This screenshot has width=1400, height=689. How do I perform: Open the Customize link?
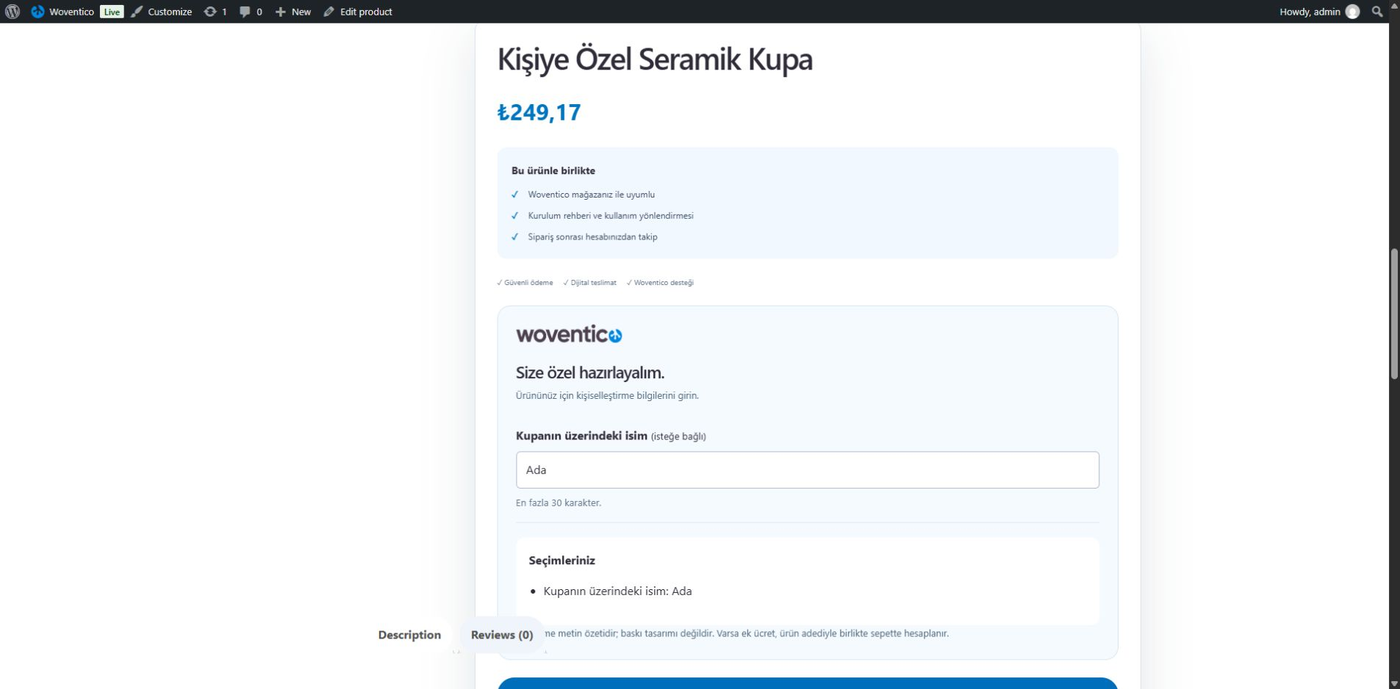[x=161, y=12]
